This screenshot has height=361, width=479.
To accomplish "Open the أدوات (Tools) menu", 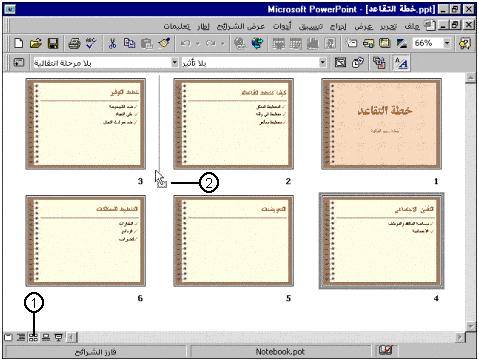I will tap(282, 26).
